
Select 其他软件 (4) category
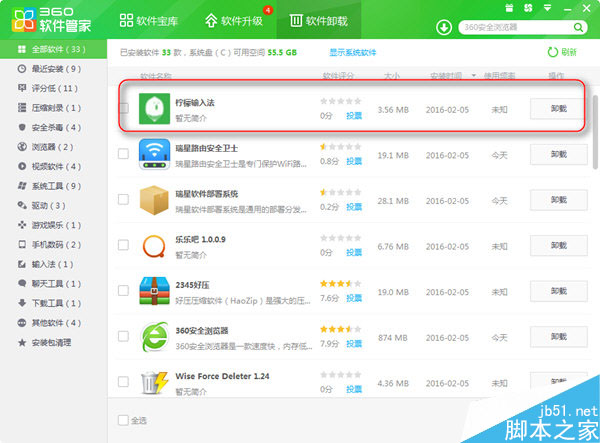coord(54,323)
